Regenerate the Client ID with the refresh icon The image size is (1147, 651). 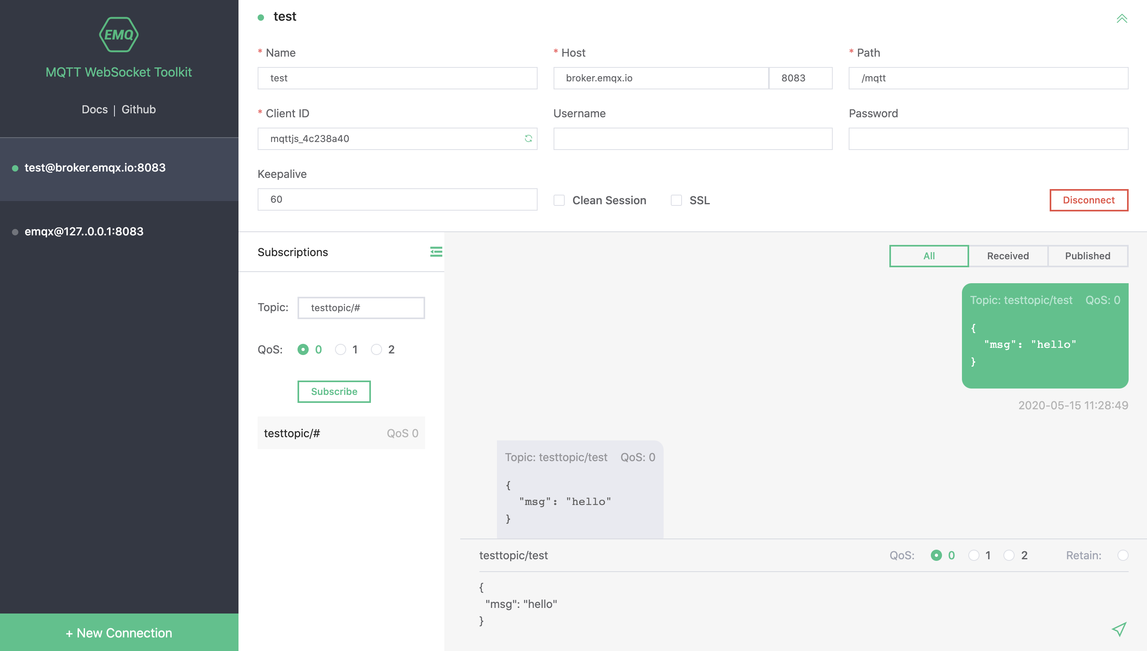point(528,138)
